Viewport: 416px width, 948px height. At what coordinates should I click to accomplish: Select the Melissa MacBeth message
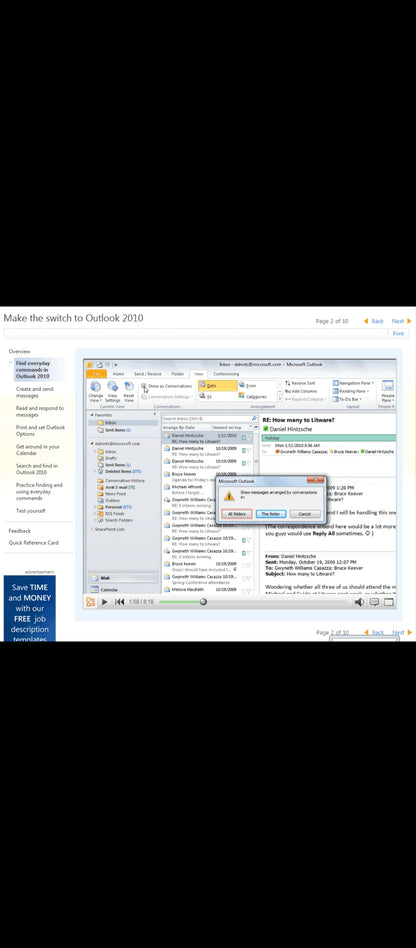pos(209,590)
